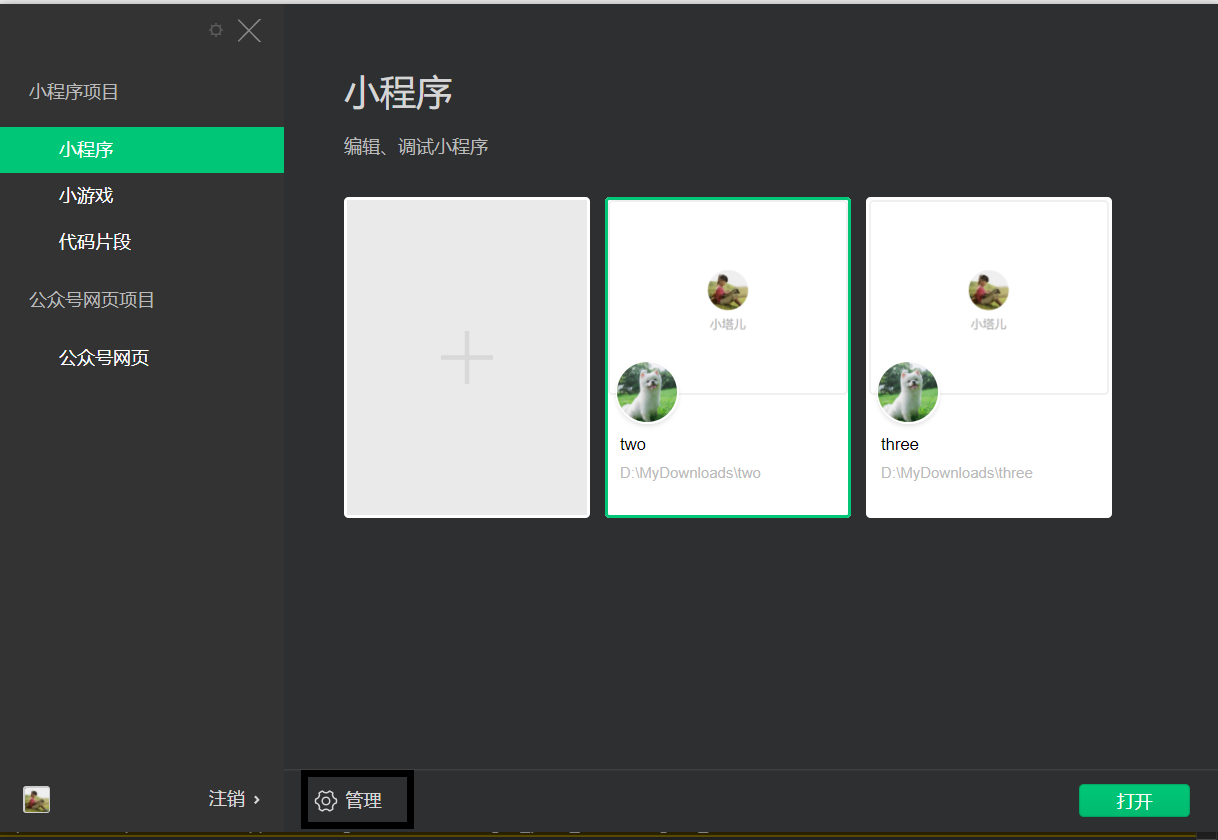1218x840 pixels.
Task: Click the user avatar at bottom left
Action: (37, 799)
